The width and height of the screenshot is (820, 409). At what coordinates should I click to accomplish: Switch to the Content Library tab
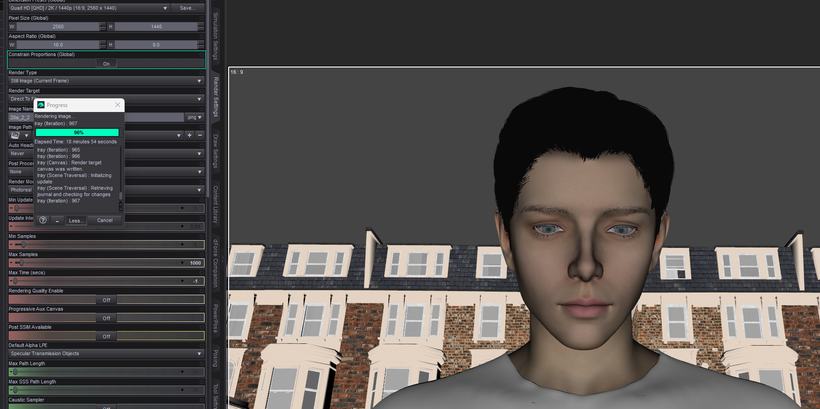[215, 204]
